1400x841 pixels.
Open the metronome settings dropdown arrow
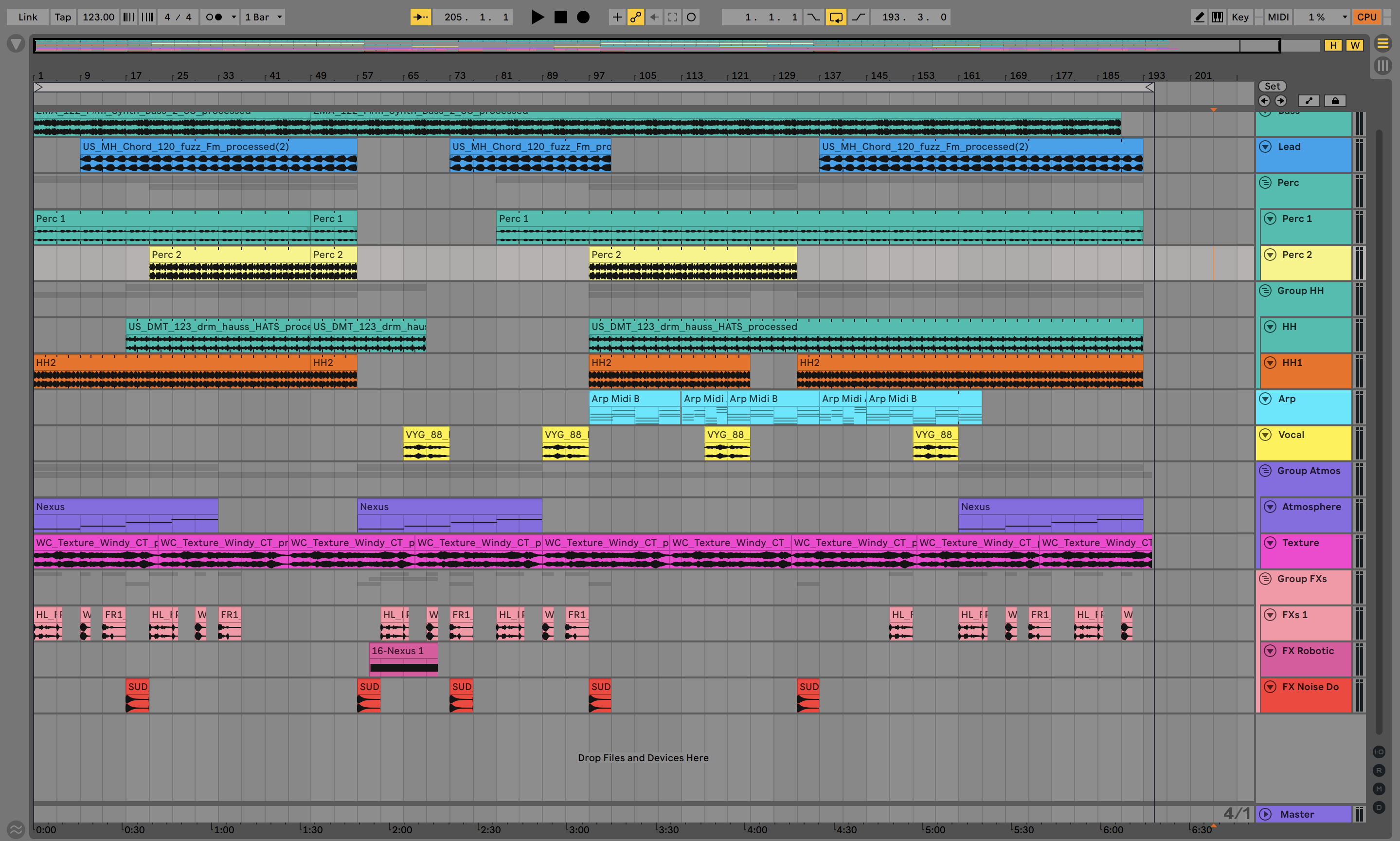(x=233, y=17)
